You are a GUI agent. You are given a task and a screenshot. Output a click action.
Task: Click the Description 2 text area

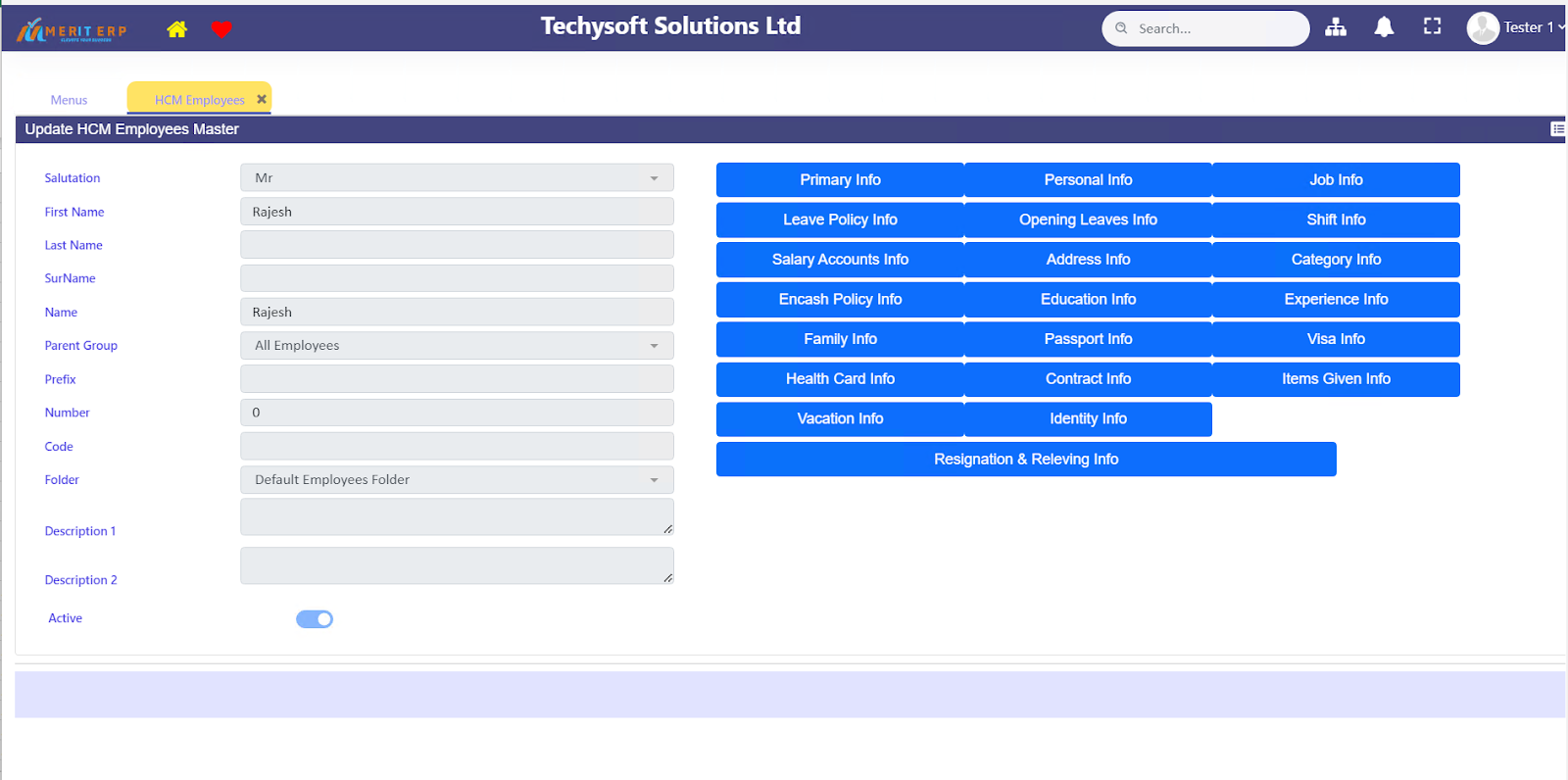(x=457, y=565)
